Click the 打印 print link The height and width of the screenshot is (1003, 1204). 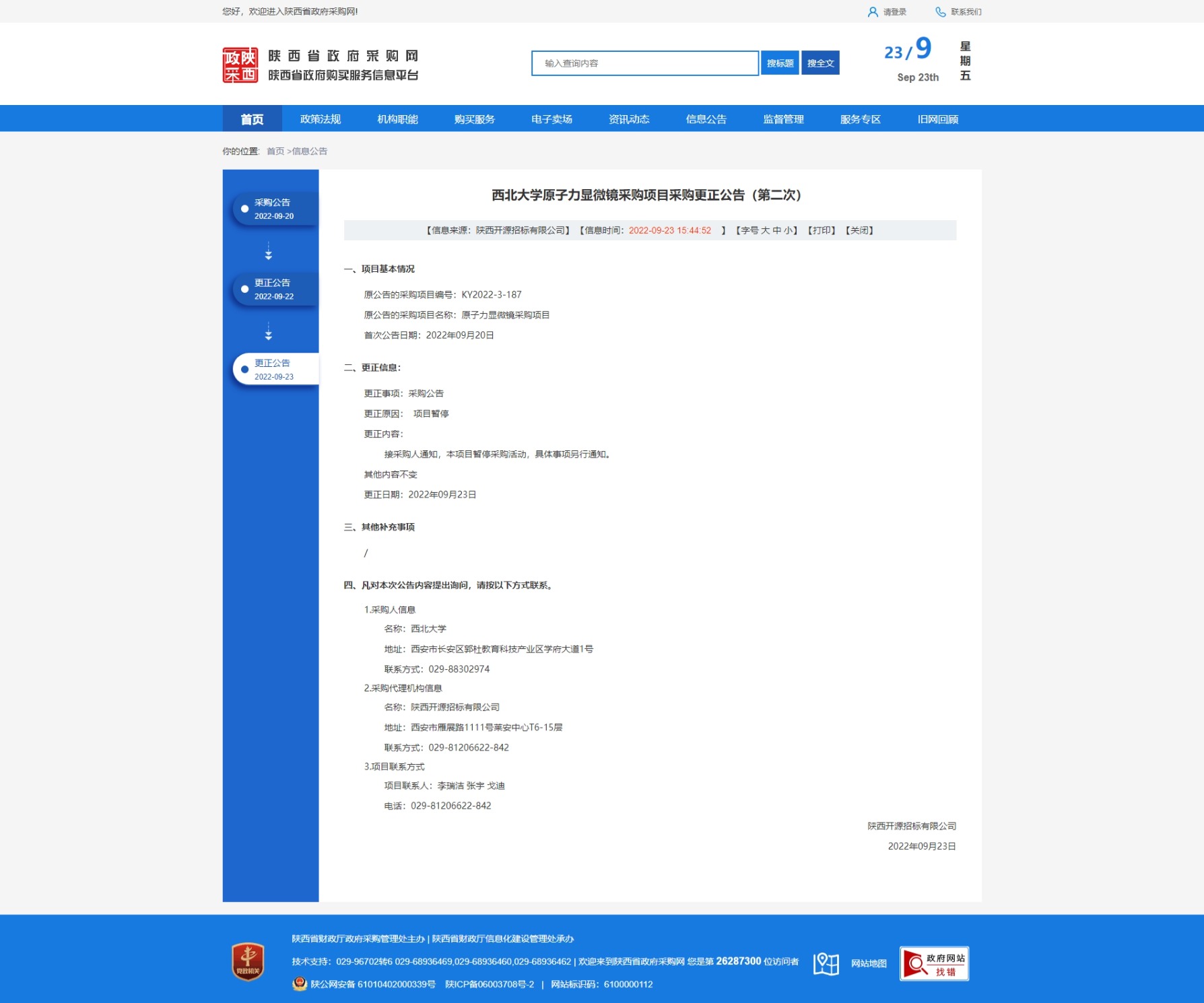[x=822, y=230]
